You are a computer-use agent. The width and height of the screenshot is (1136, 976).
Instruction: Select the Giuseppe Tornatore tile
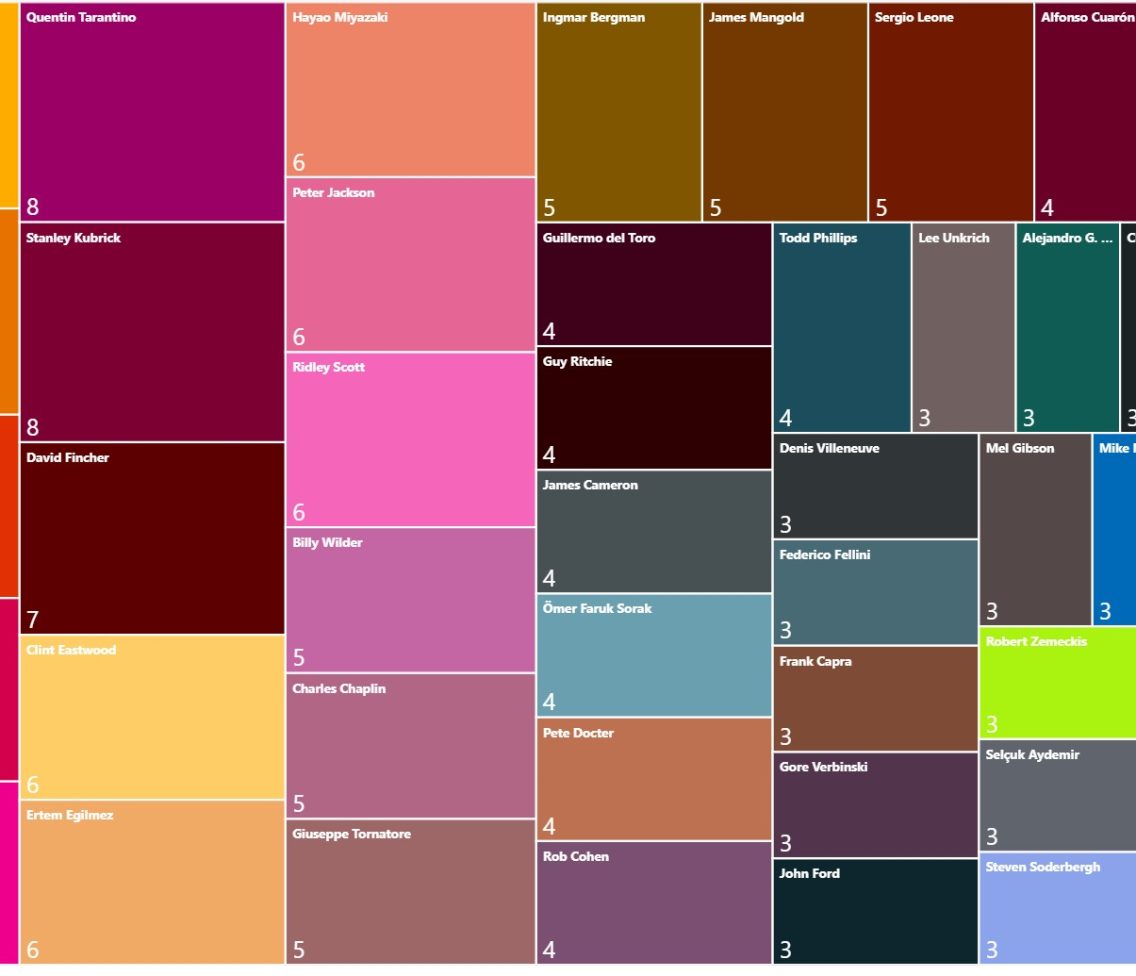tap(410, 892)
